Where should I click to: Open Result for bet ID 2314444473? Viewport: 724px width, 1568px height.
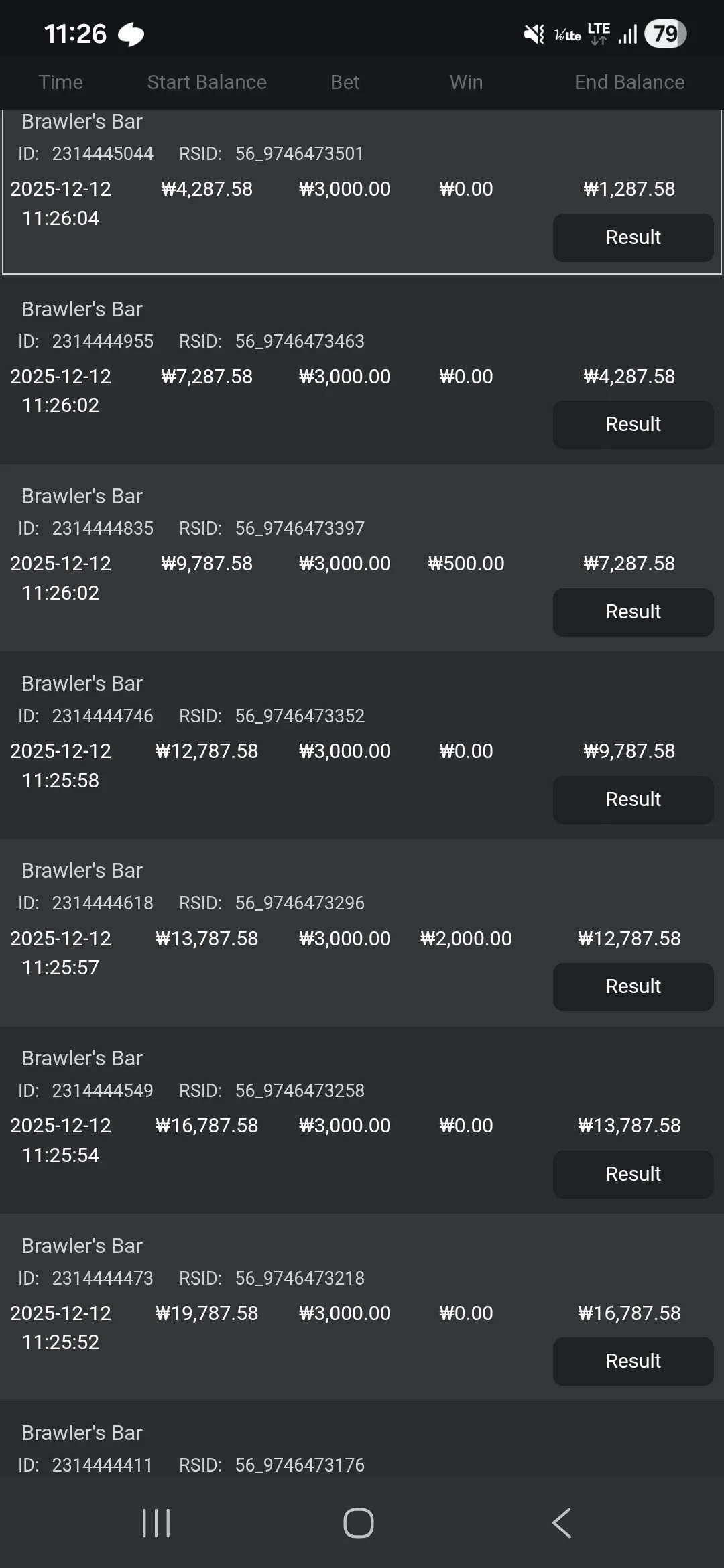tap(633, 1361)
